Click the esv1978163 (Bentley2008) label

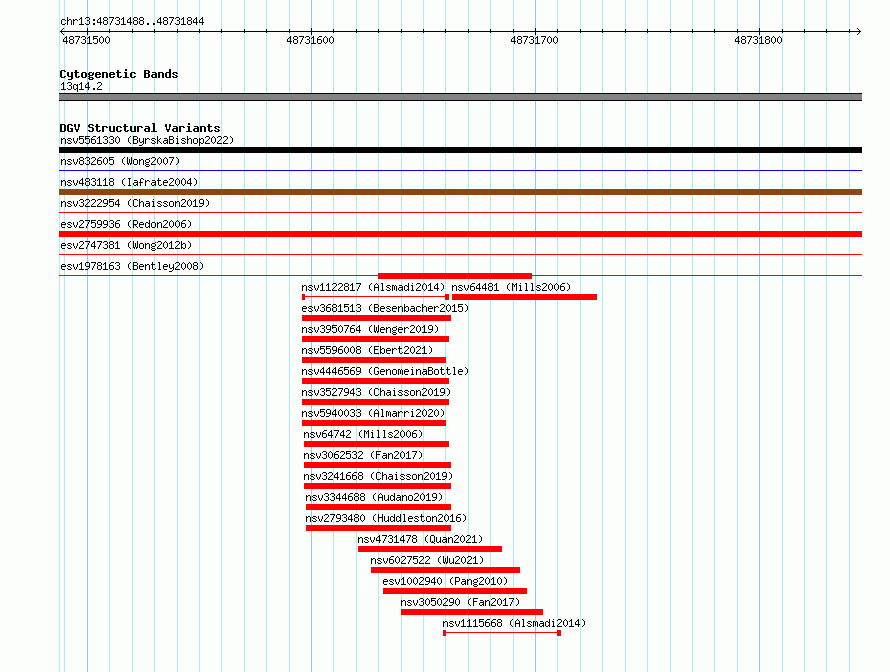pos(132,266)
